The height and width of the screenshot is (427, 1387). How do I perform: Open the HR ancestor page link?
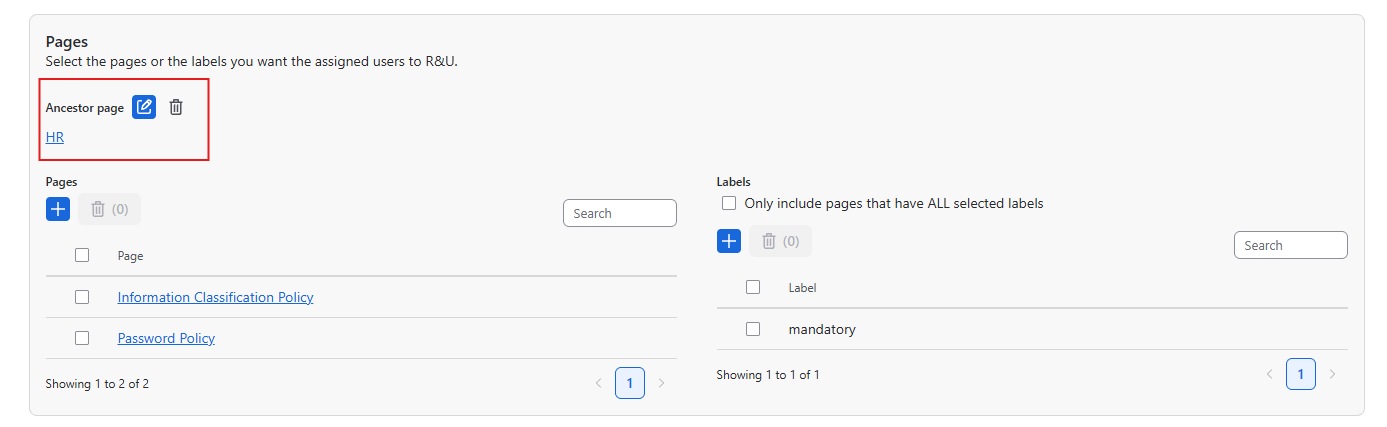click(55, 137)
